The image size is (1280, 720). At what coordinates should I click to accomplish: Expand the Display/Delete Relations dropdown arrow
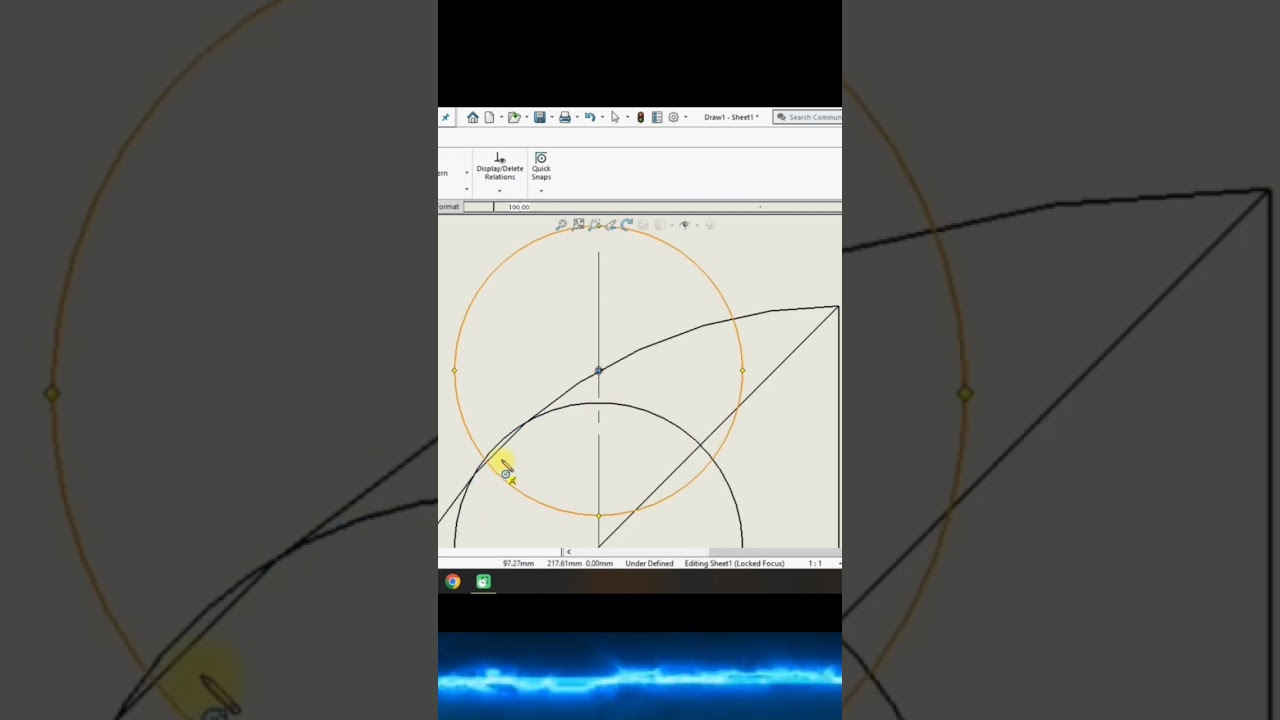[499, 191]
